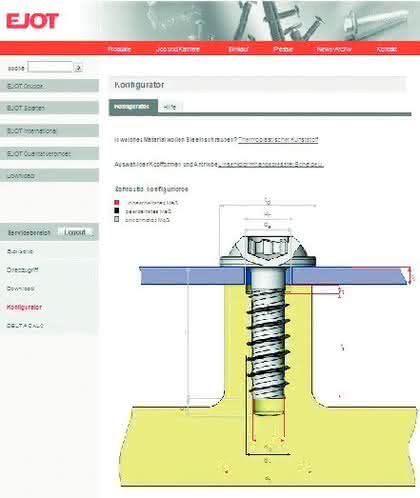Open EJOT Gruppe in the sidebar
The height and width of the screenshot is (498, 420).
(x=49, y=86)
